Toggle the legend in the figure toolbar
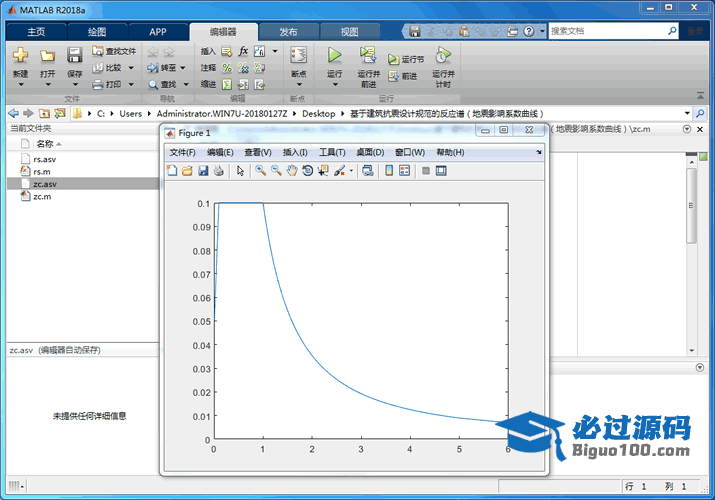Viewport: 715px width, 500px height. click(405, 171)
